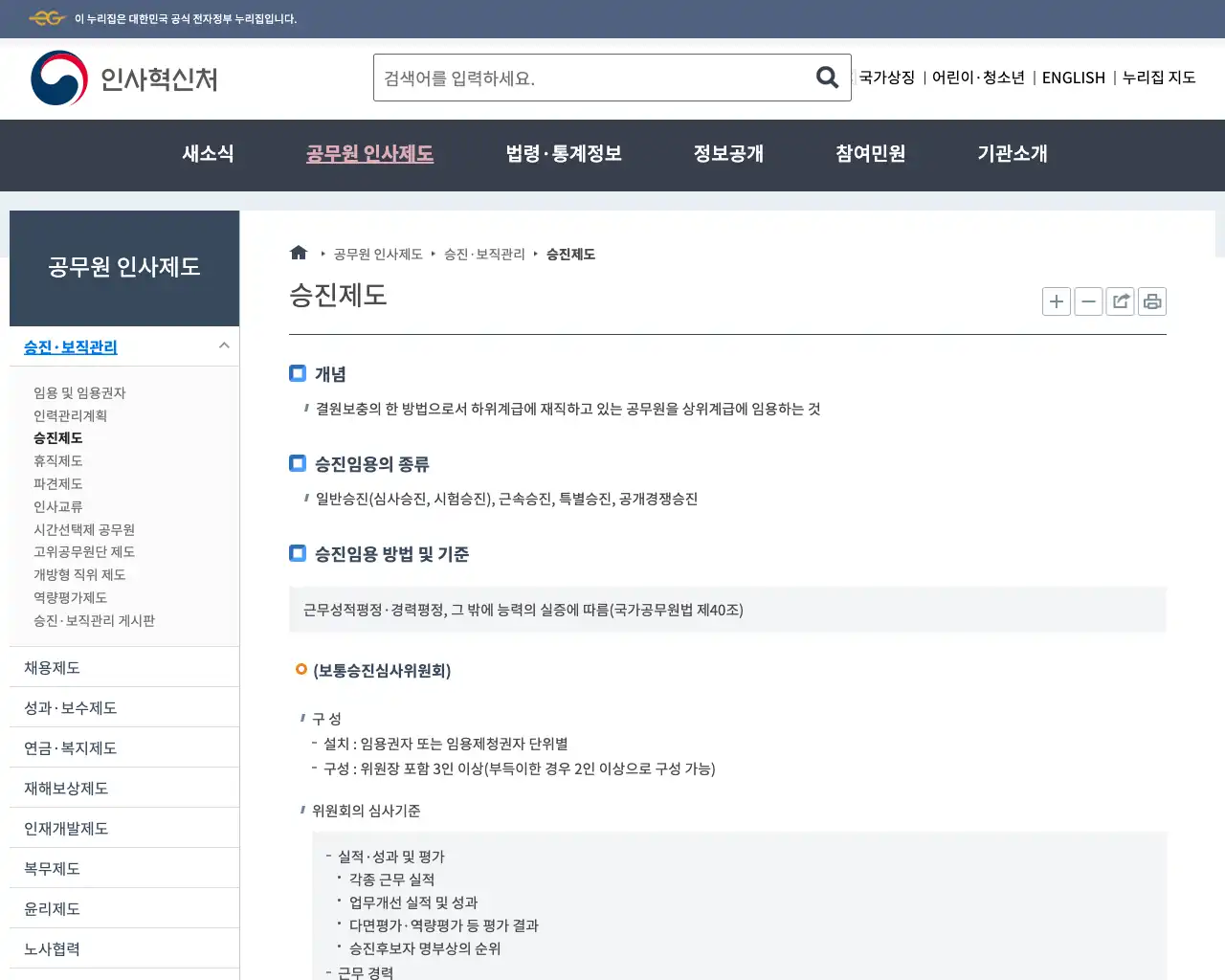This screenshot has height=980, width=1225.
Task: Open the 누리집 지도 sitemap link
Action: click(x=1159, y=78)
